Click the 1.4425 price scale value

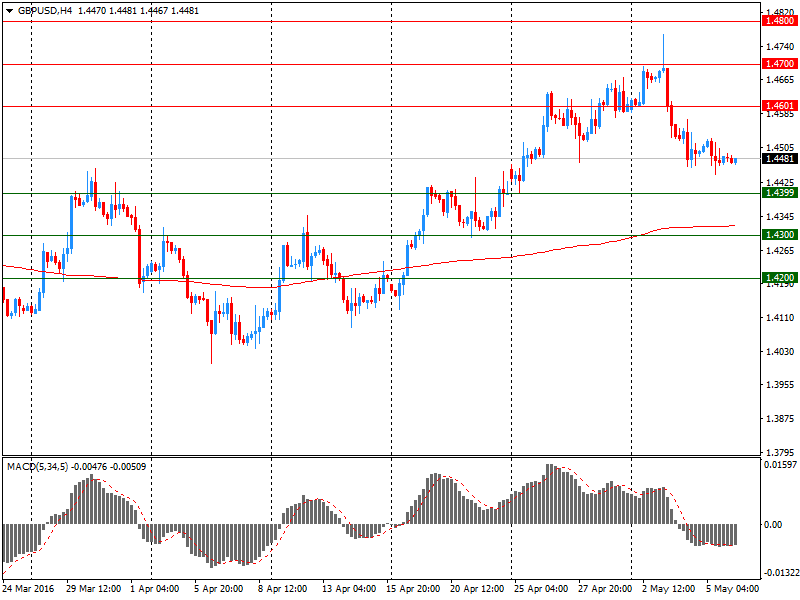tap(780, 183)
